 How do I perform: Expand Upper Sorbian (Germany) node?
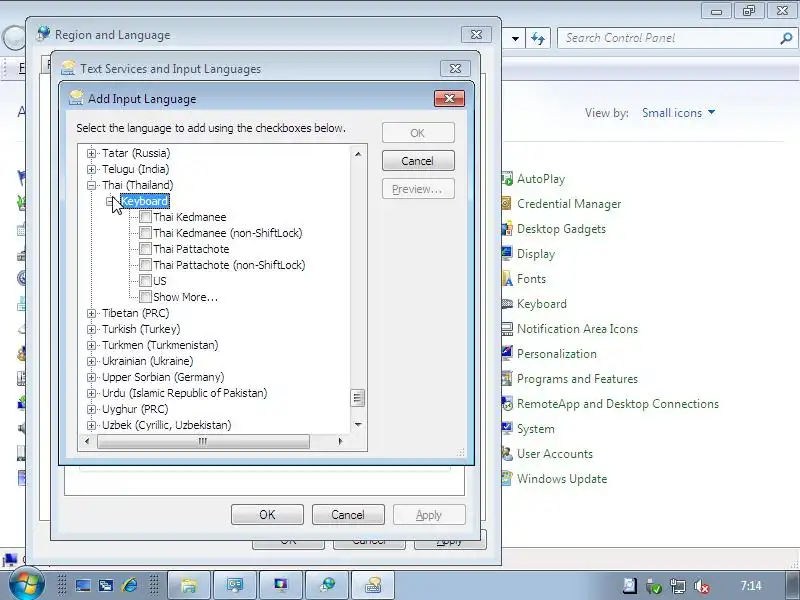pyautogui.click(x=91, y=377)
